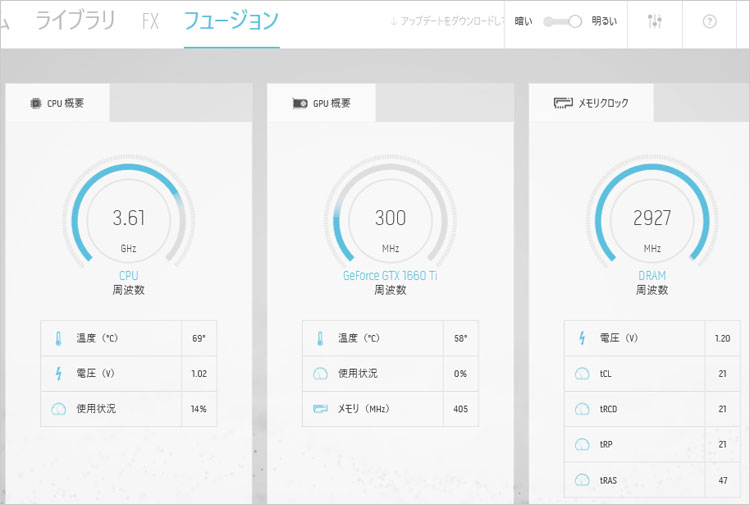The image size is (750, 505).
Task: Click the CPU temperature thermometer icon
Action: [x=57, y=338]
